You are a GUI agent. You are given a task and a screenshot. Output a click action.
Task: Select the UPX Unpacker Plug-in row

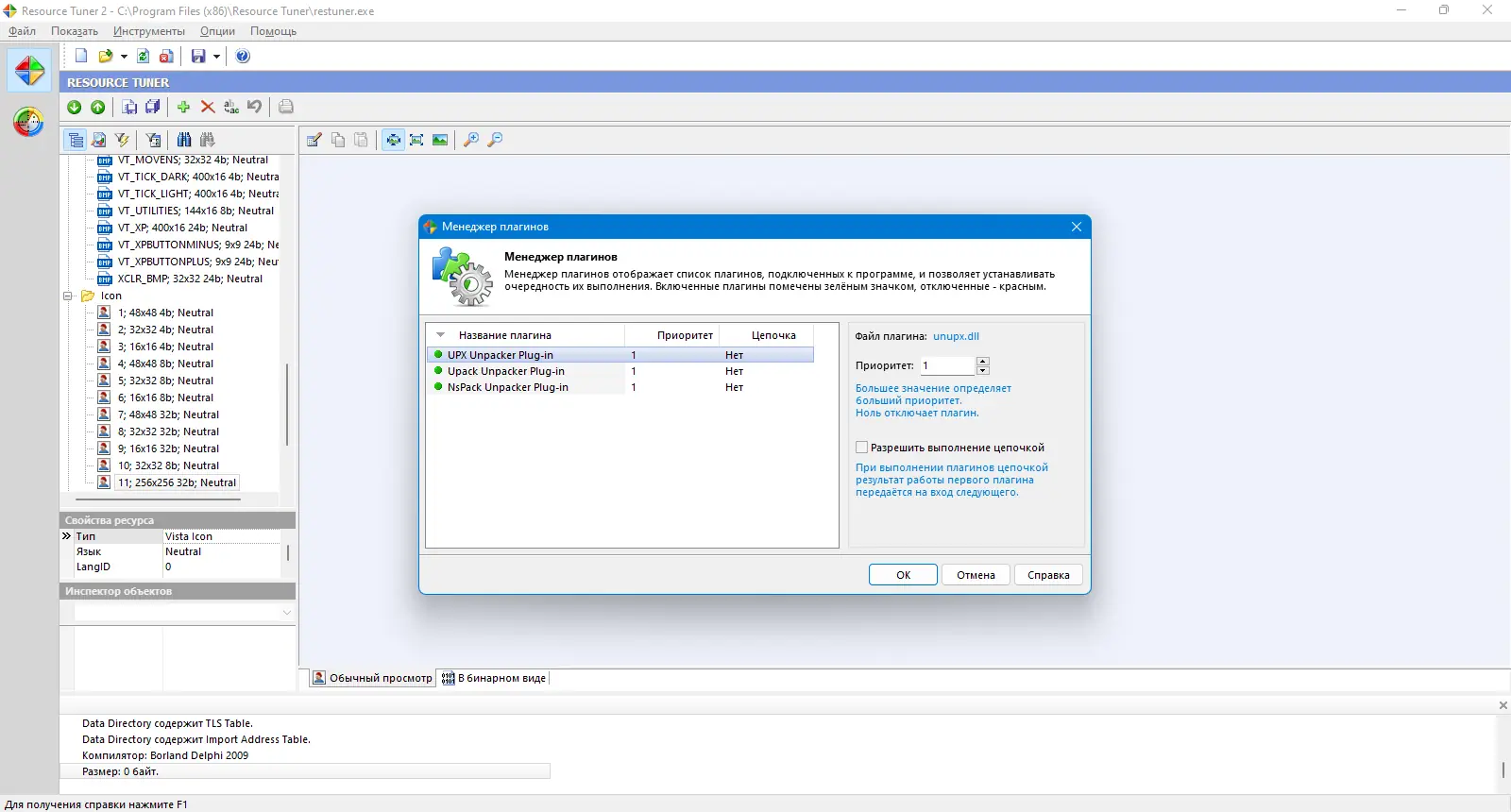pos(620,355)
